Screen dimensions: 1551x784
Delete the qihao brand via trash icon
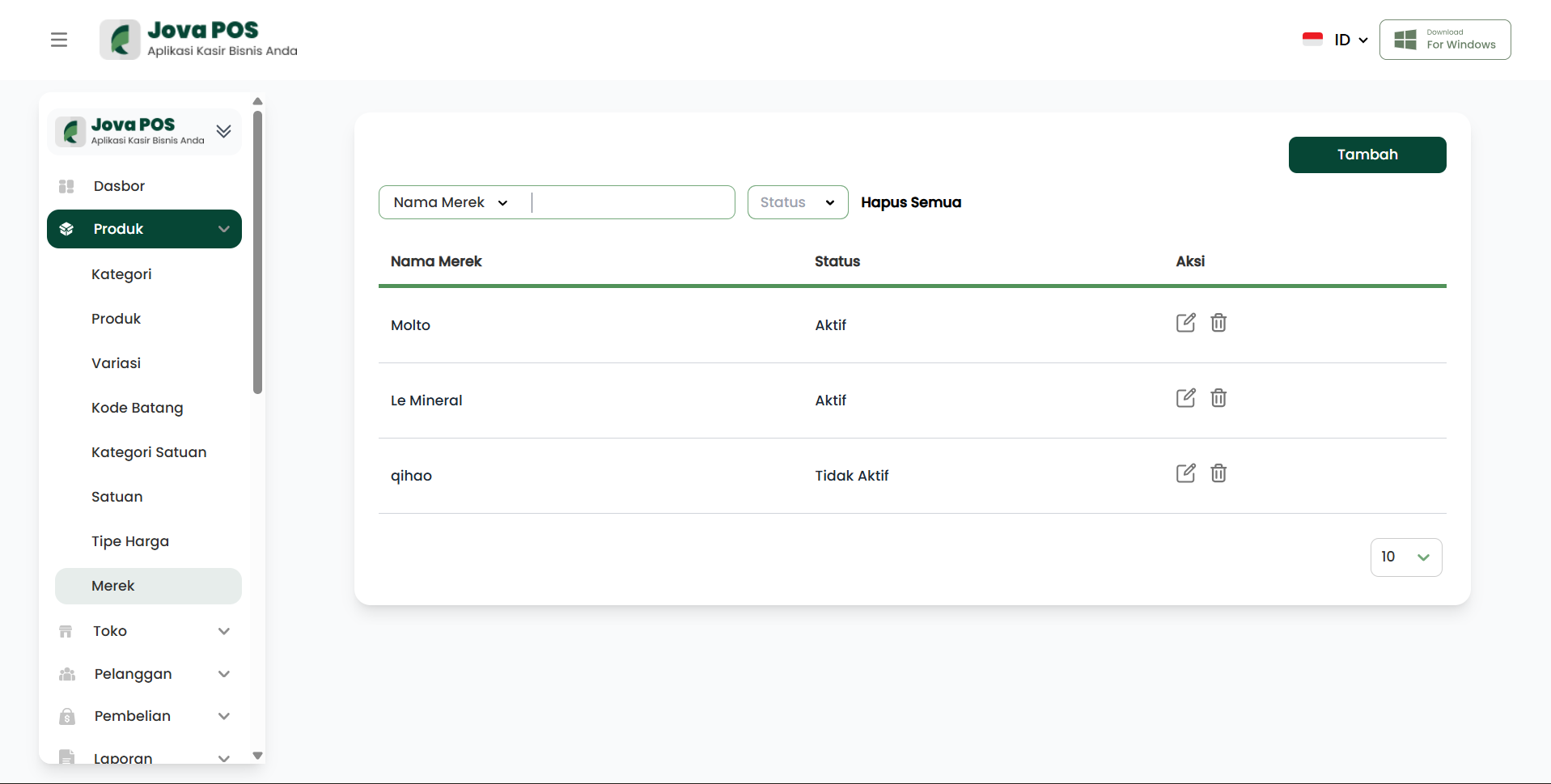pos(1218,473)
